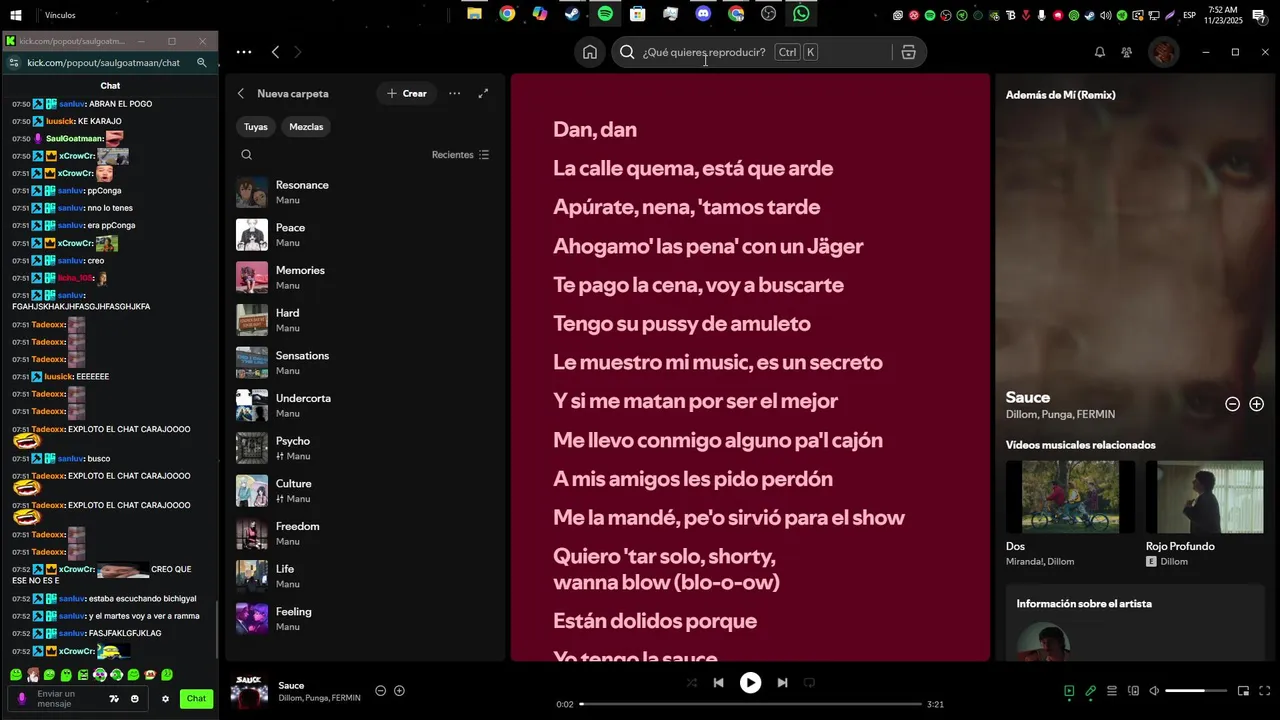The image size is (1280, 720).
Task: Open the Browse icon in the search bar
Action: click(x=908, y=52)
